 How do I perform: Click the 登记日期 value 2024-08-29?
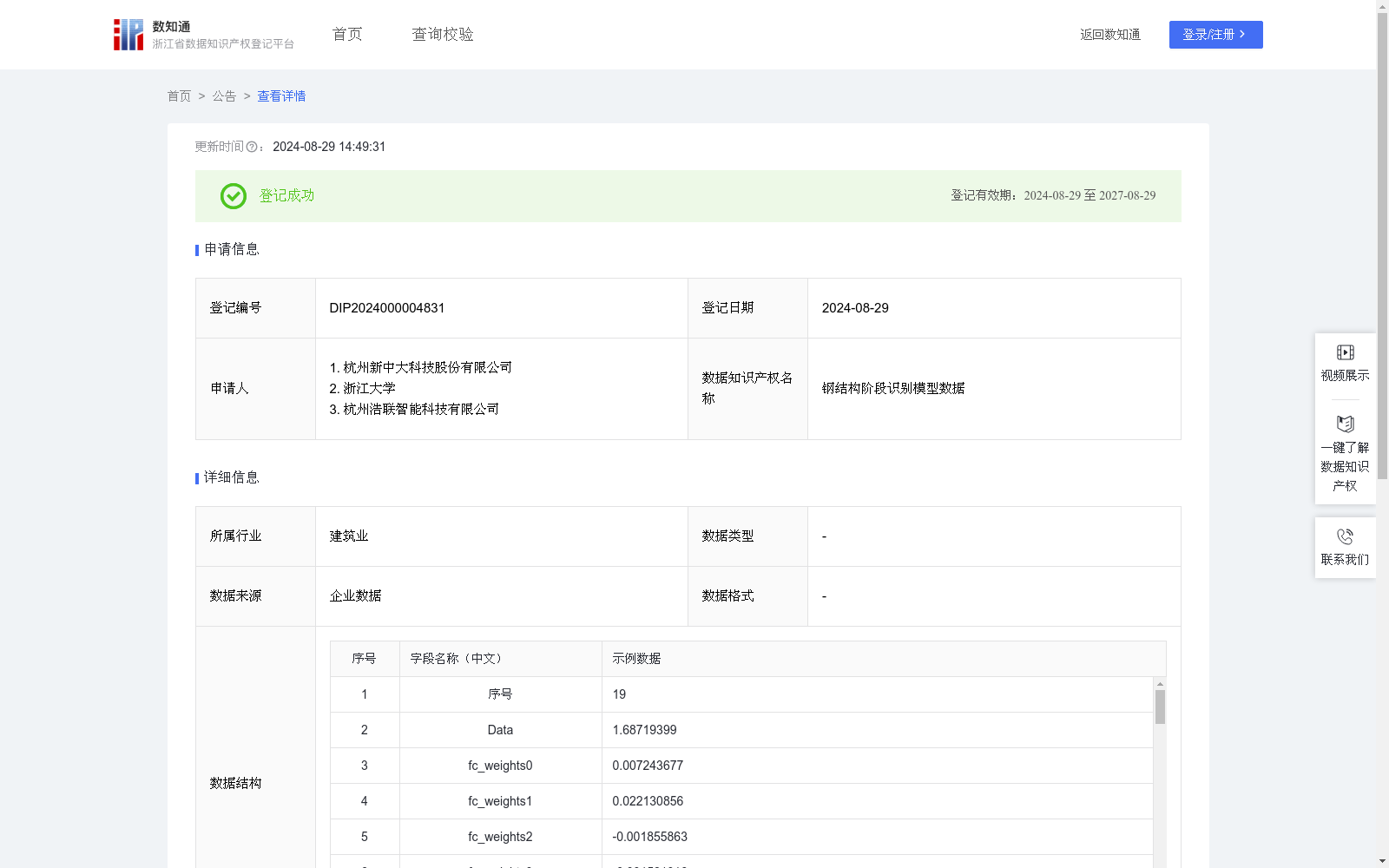tap(855, 308)
